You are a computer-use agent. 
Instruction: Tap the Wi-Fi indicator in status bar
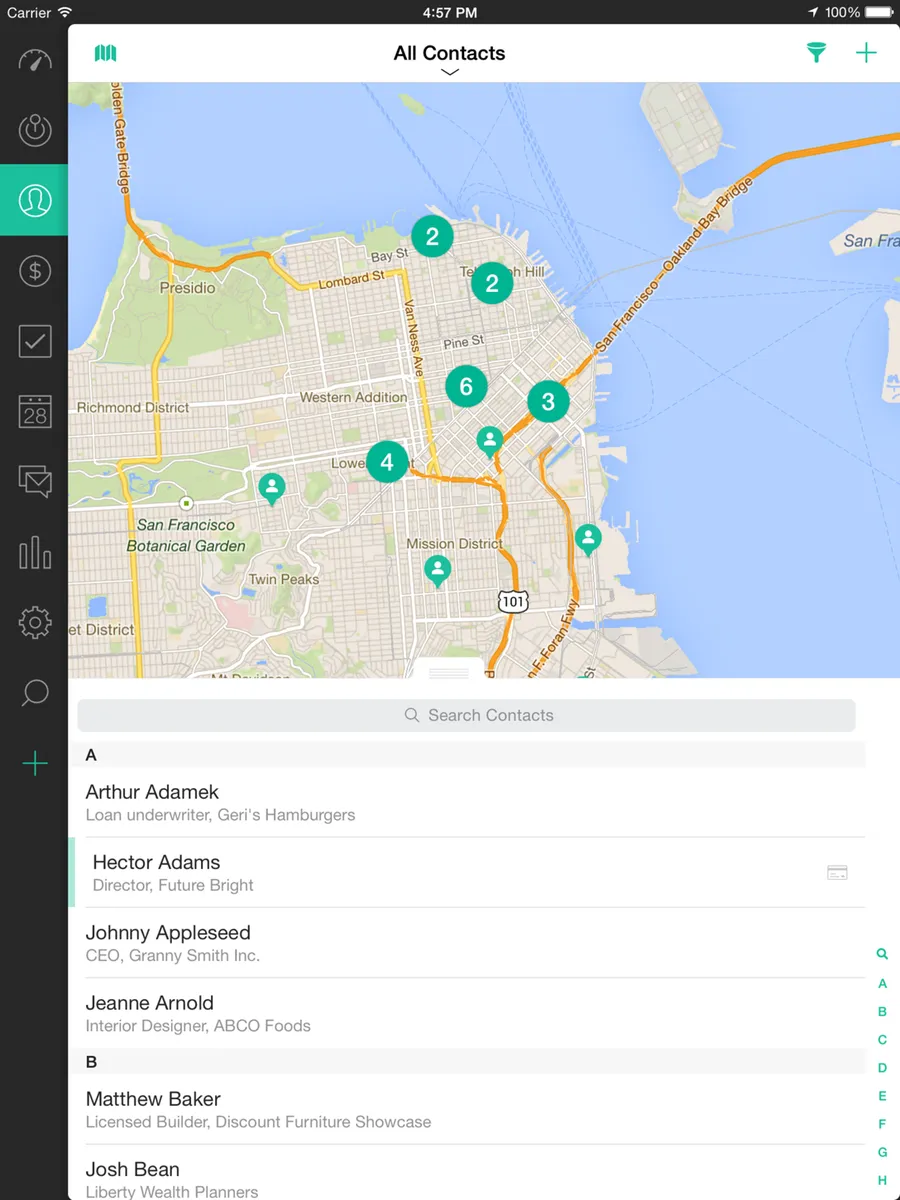click(x=65, y=12)
